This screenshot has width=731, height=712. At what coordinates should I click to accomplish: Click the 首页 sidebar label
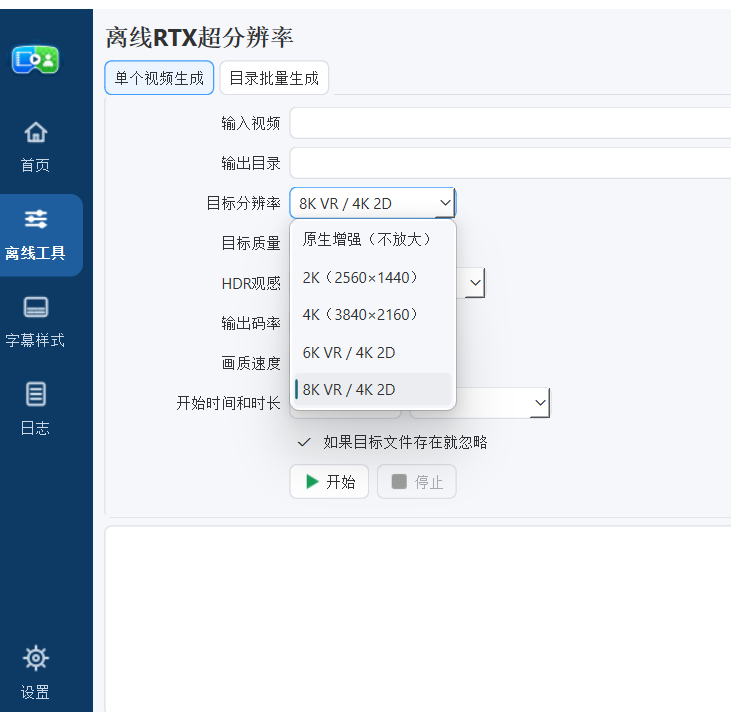pyautogui.click(x=35, y=165)
